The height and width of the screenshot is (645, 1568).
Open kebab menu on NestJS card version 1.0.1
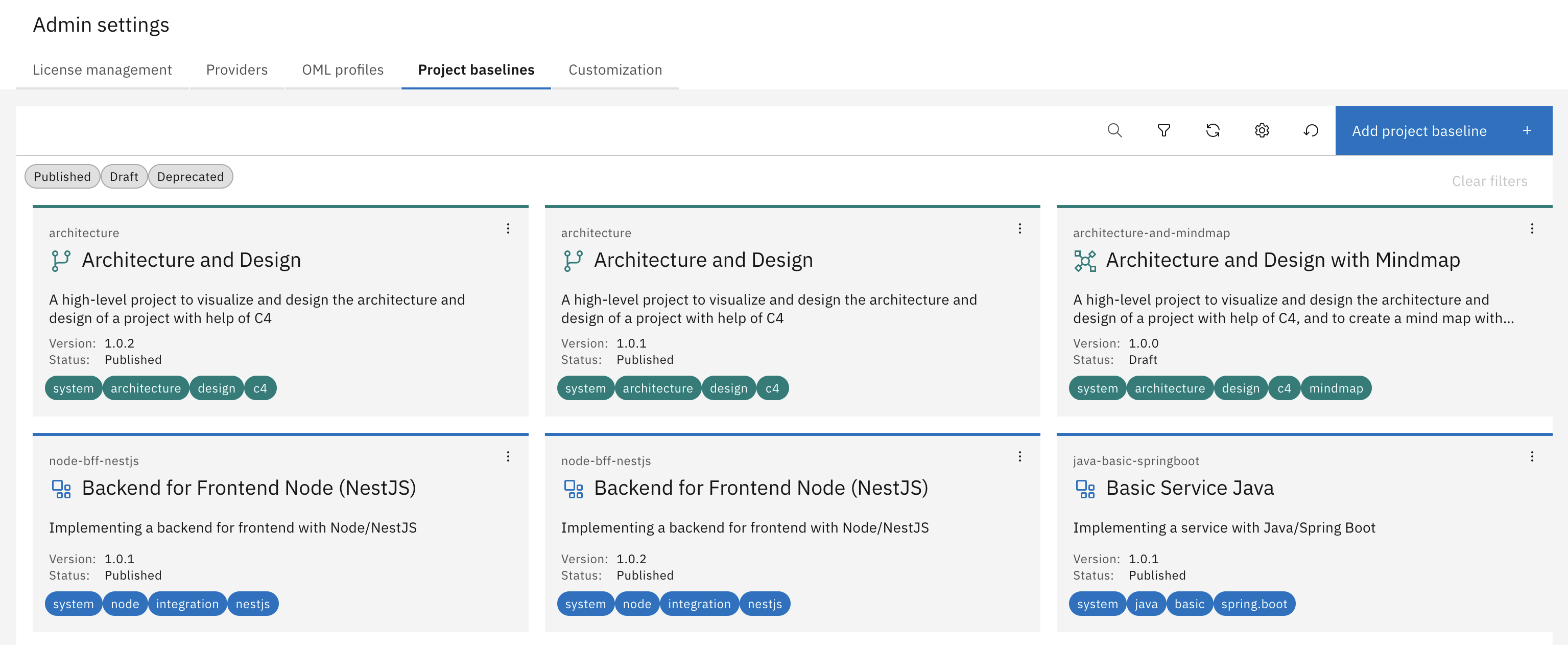[508, 456]
